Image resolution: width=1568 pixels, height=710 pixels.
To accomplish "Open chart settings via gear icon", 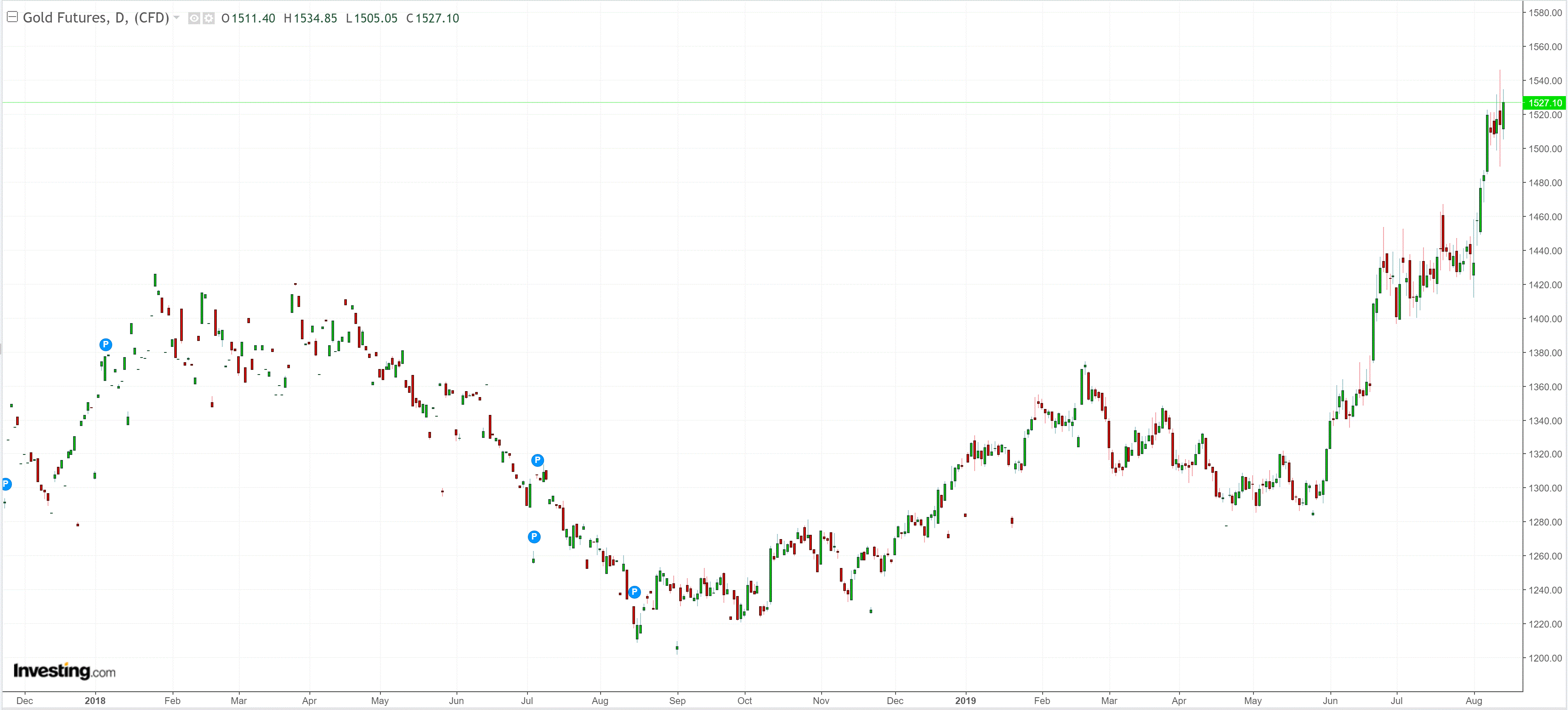I will [209, 18].
